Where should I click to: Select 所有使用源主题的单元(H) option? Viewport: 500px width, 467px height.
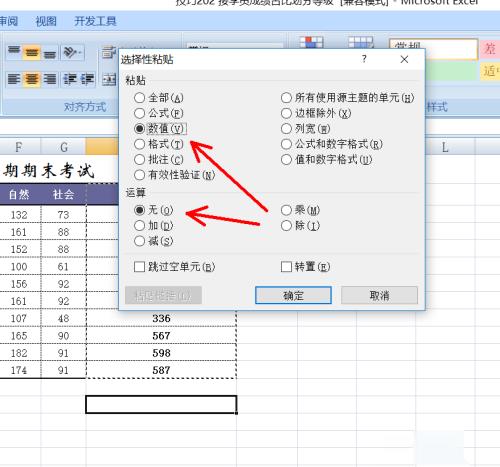tap(347, 98)
